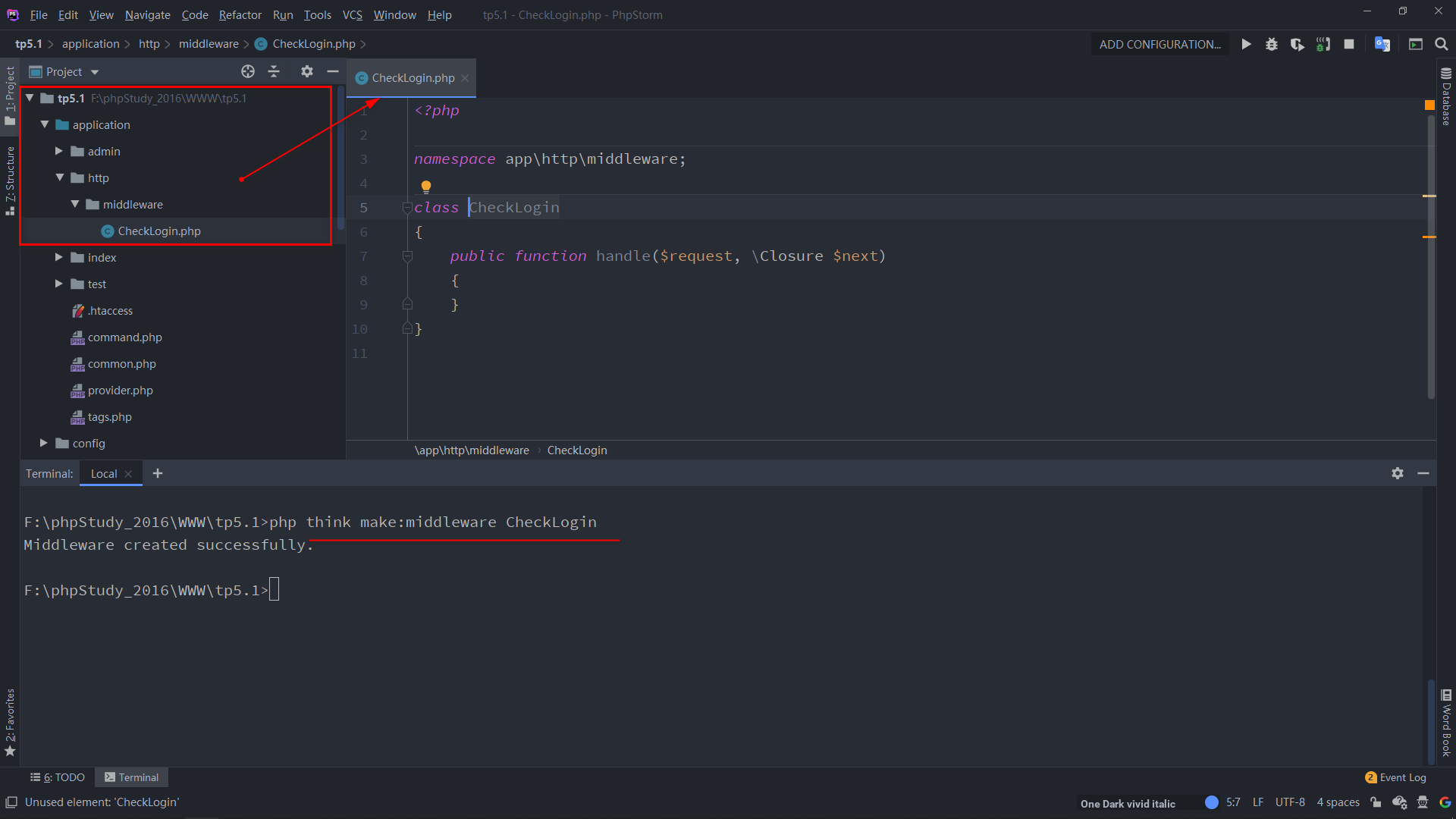Click ADD CONFIGURATION button
This screenshot has width=1456, height=819.
1160,44
